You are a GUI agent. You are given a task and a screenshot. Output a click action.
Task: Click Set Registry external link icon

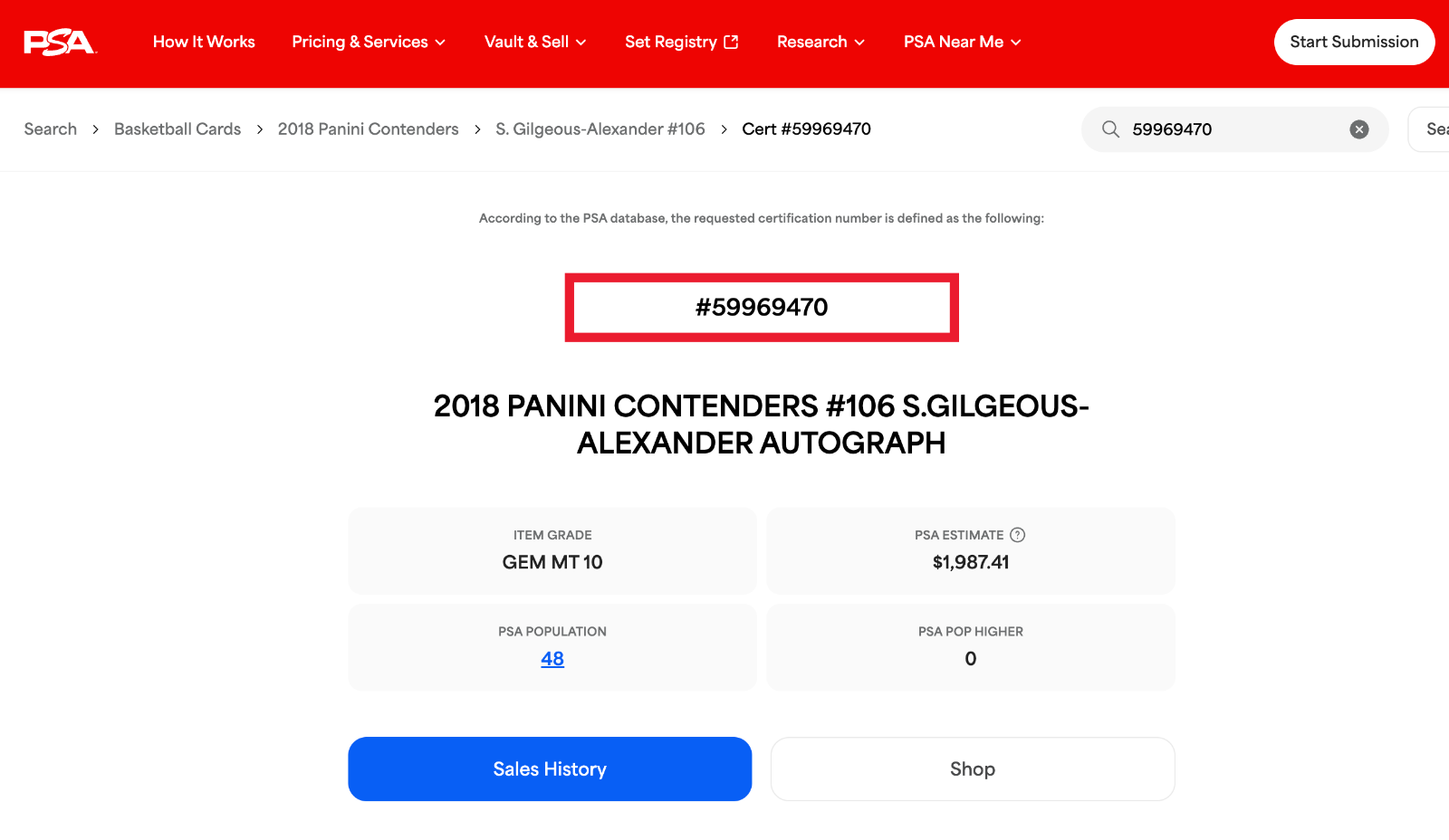point(732,42)
